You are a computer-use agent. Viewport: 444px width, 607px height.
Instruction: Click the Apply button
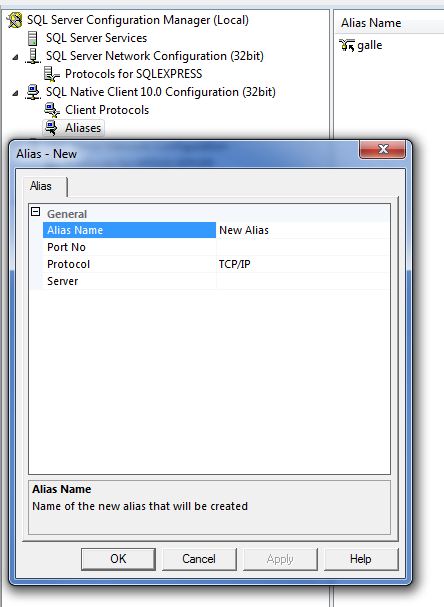click(x=280, y=559)
